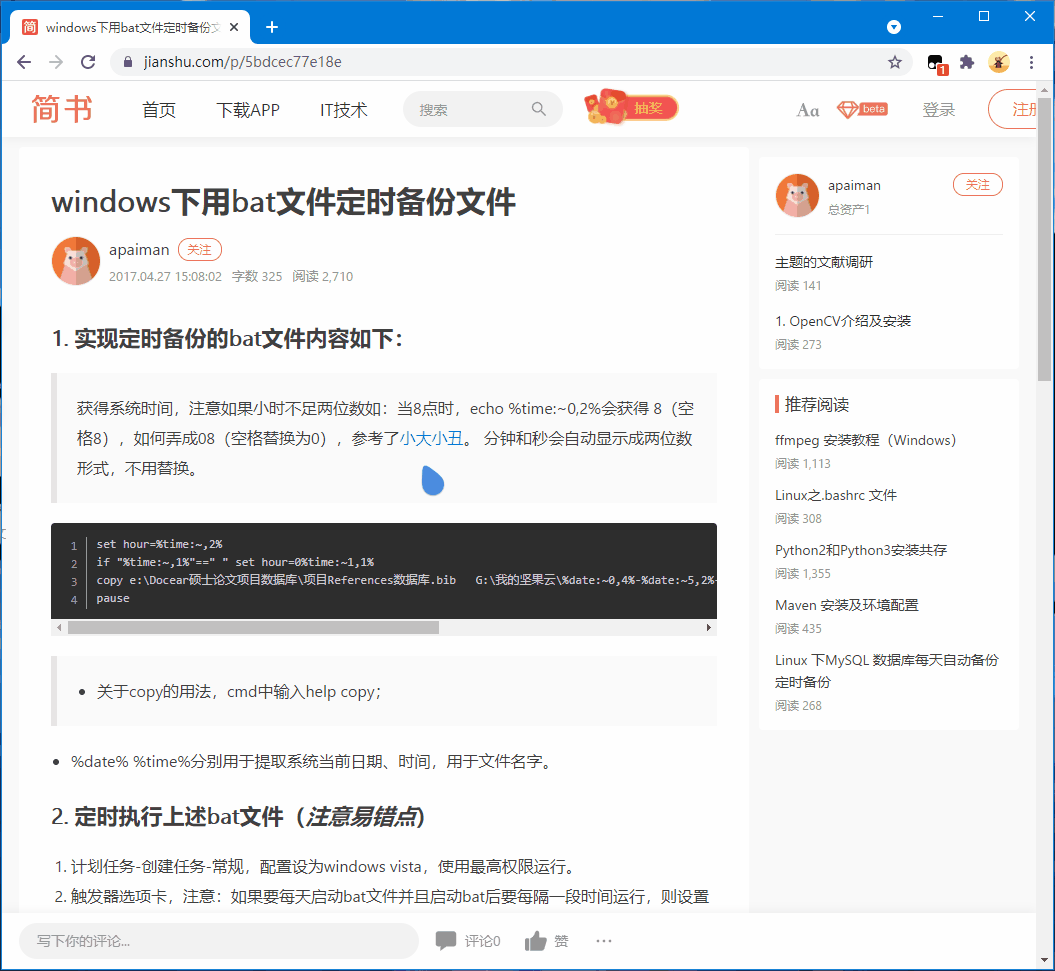
Task: Click the 阅读 2,710 read count
Action: pyautogui.click(x=322, y=277)
